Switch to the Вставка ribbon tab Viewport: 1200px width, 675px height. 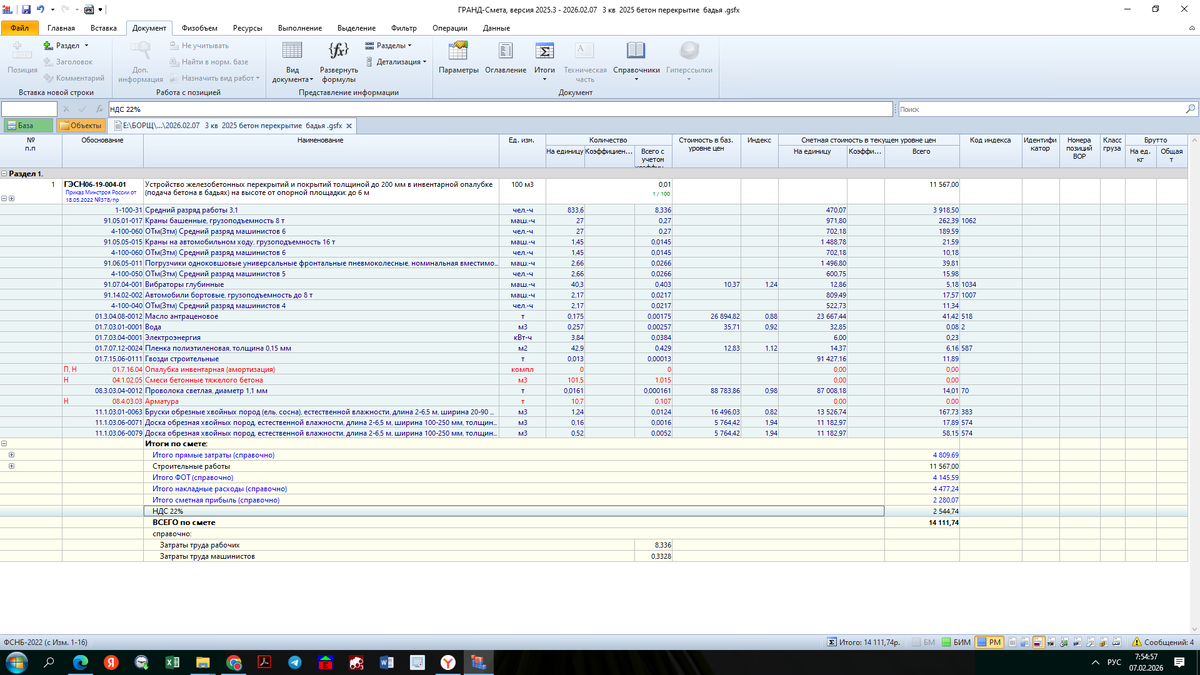coord(103,28)
